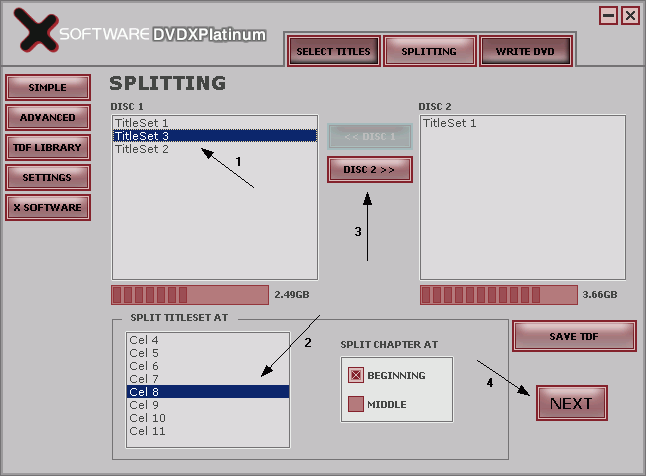
Task: Close the DVDXPlatinum window
Action: 630,15
